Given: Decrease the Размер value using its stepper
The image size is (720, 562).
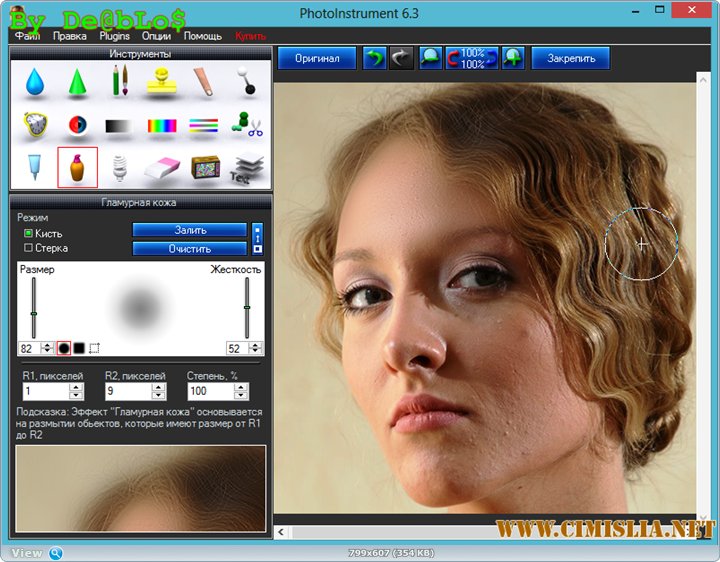Looking at the screenshot, I should tap(48, 352).
